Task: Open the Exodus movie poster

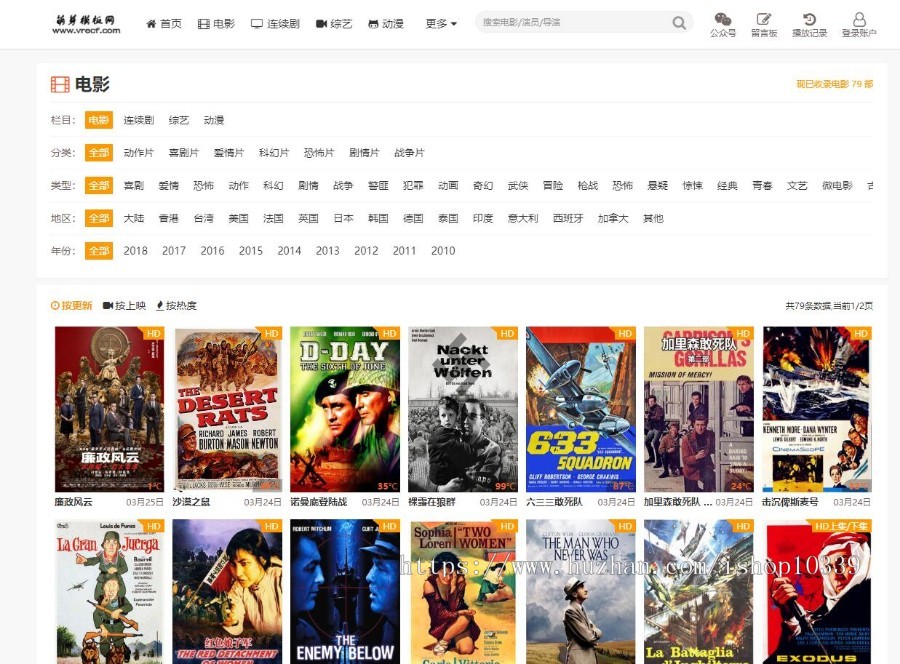Action: click(817, 592)
